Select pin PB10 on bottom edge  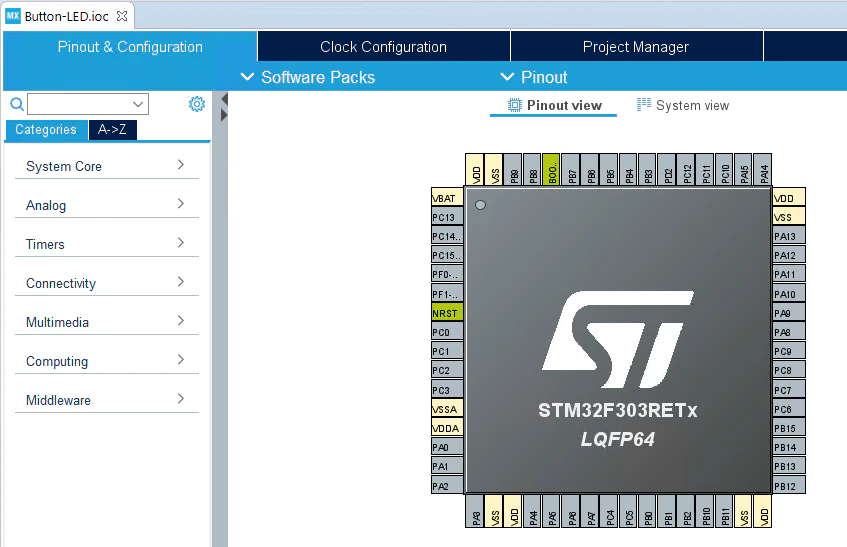[705, 511]
